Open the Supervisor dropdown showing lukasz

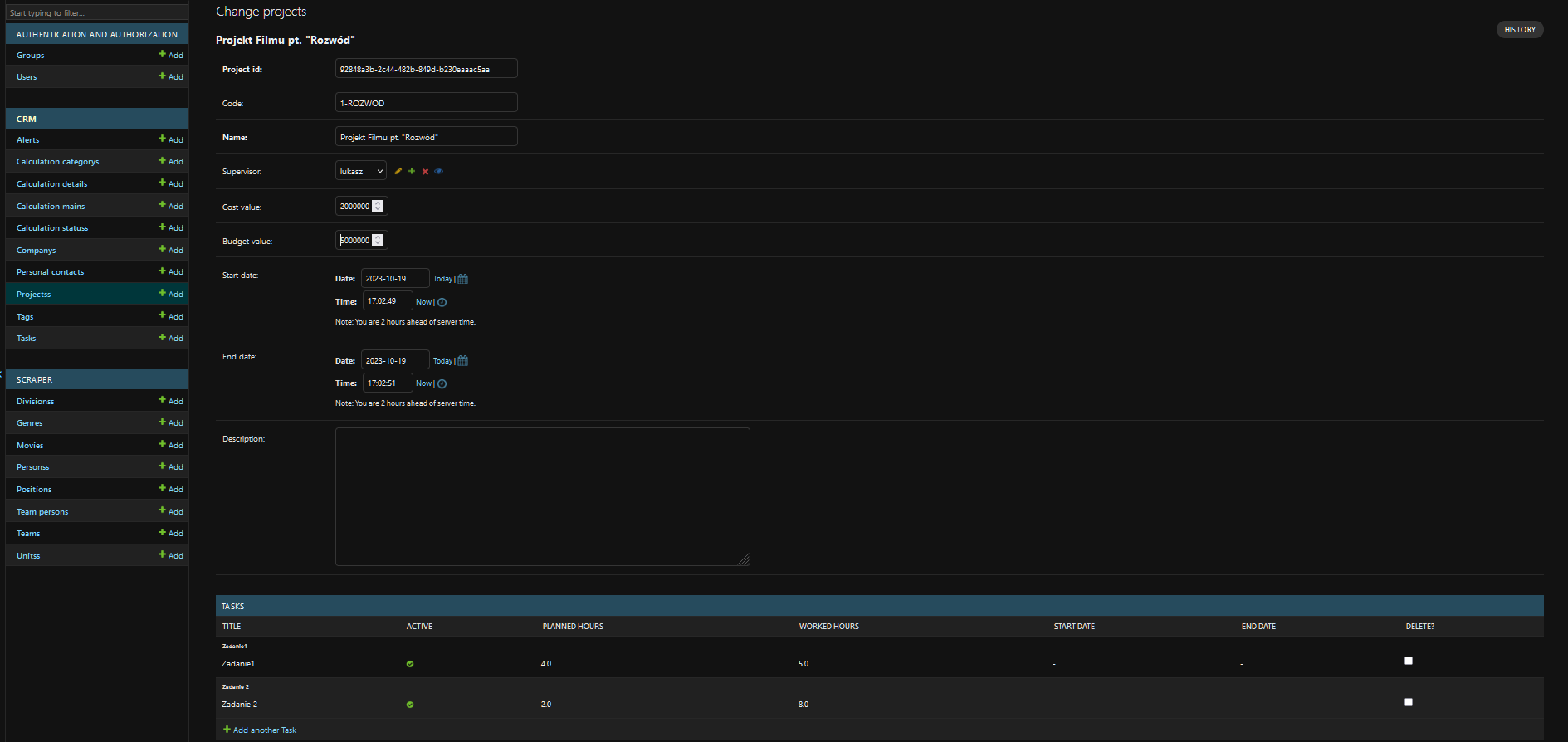(361, 171)
